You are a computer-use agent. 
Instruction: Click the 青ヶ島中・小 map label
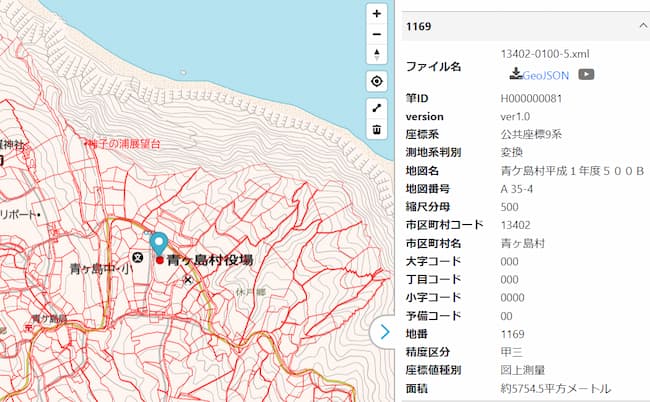tap(101, 269)
